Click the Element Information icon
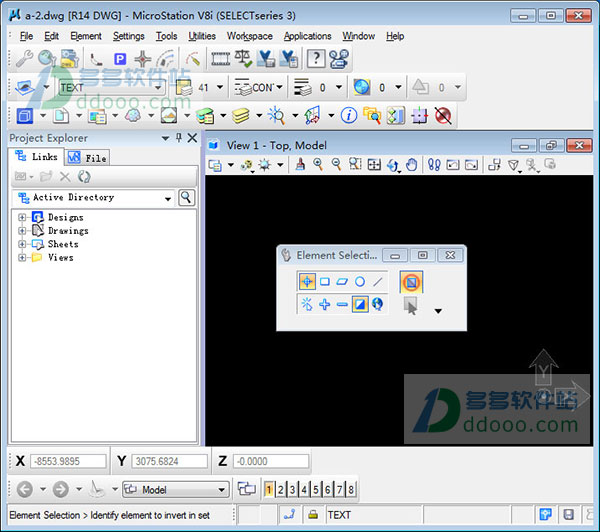Viewport: 600px width, 532px height. click(x=349, y=115)
